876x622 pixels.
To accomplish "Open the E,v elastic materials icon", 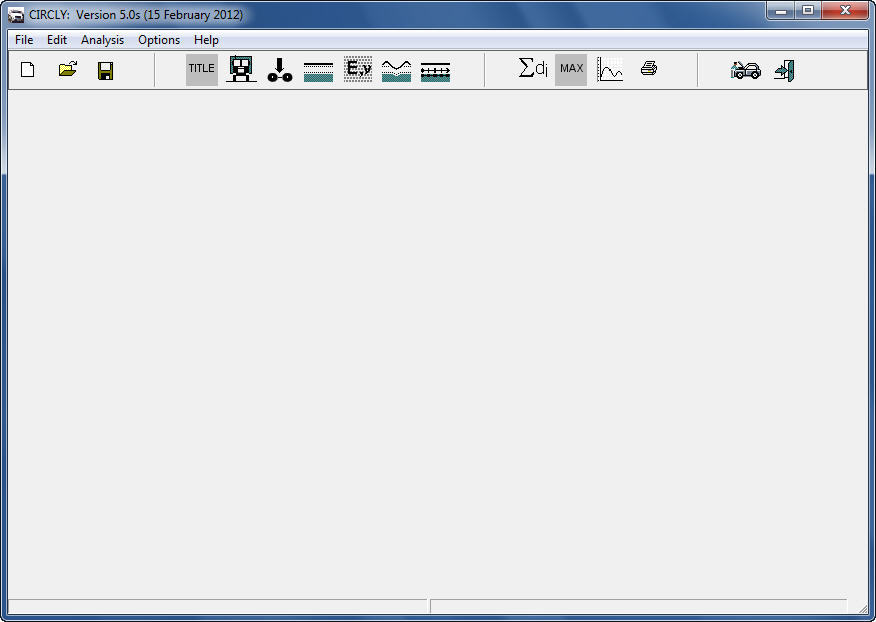I will [x=358, y=69].
